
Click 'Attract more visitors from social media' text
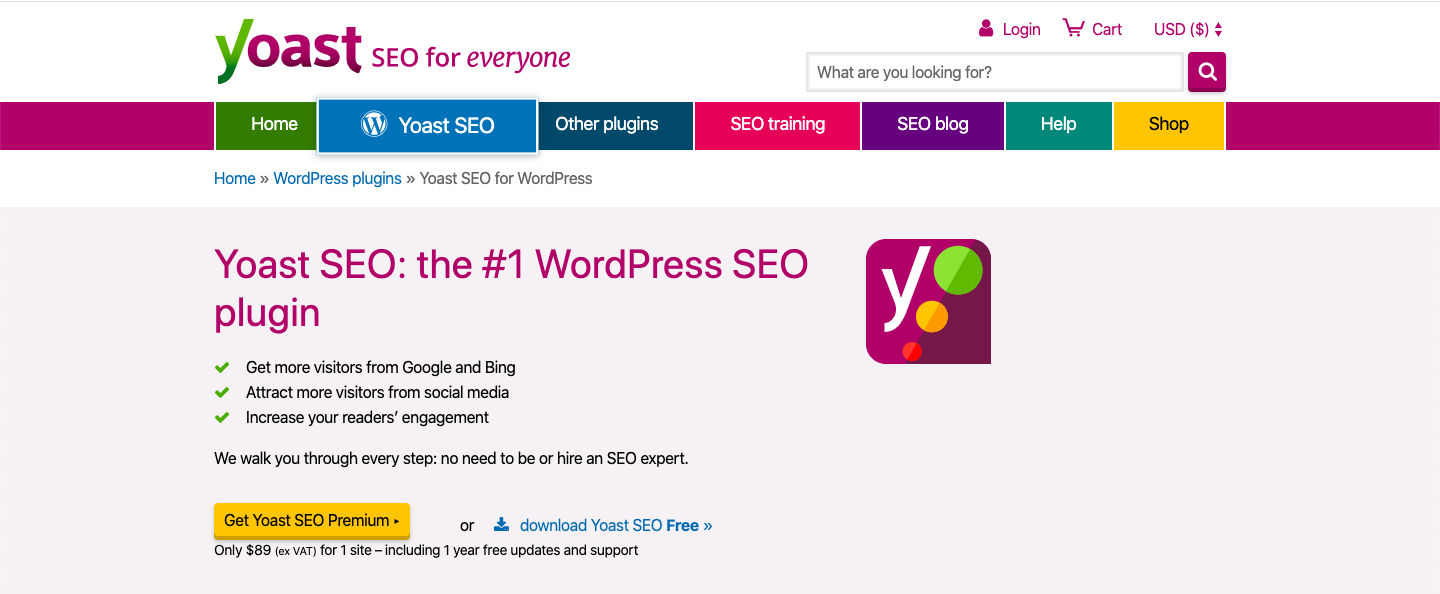pos(377,392)
